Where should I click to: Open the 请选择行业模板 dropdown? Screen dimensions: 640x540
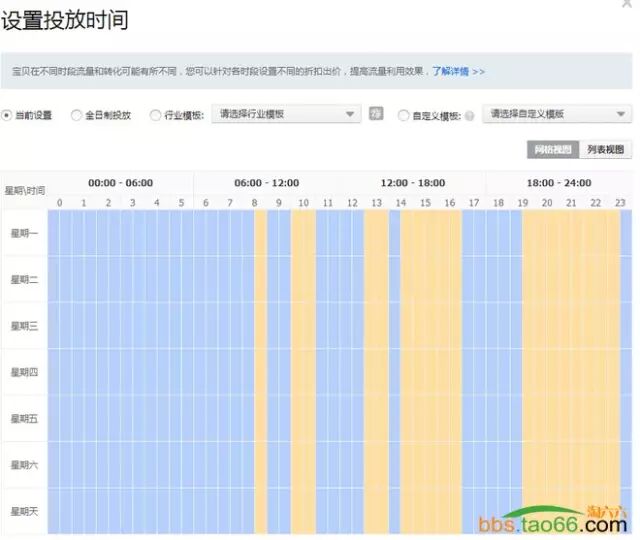point(286,114)
